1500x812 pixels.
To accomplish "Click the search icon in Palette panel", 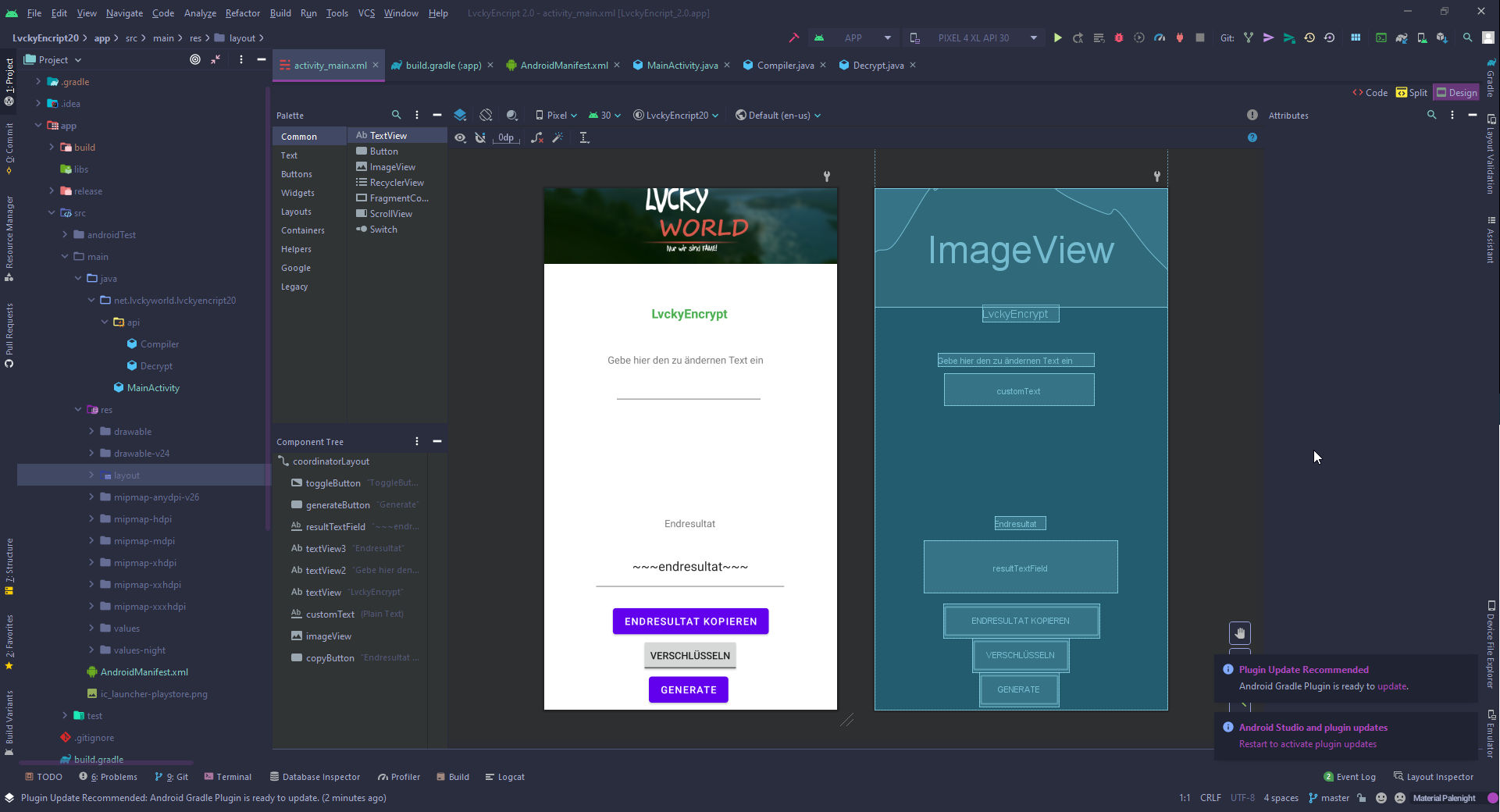I will tap(396, 115).
